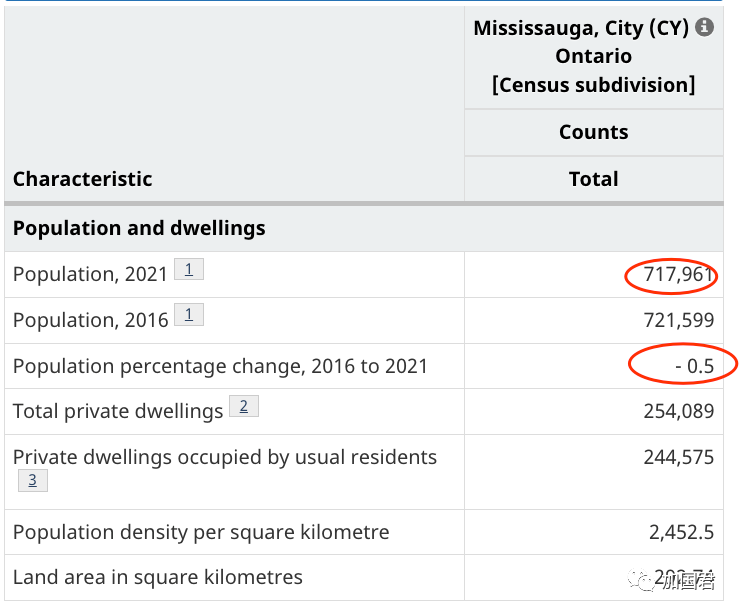Click the 'Counts' column header

[593, 132]
